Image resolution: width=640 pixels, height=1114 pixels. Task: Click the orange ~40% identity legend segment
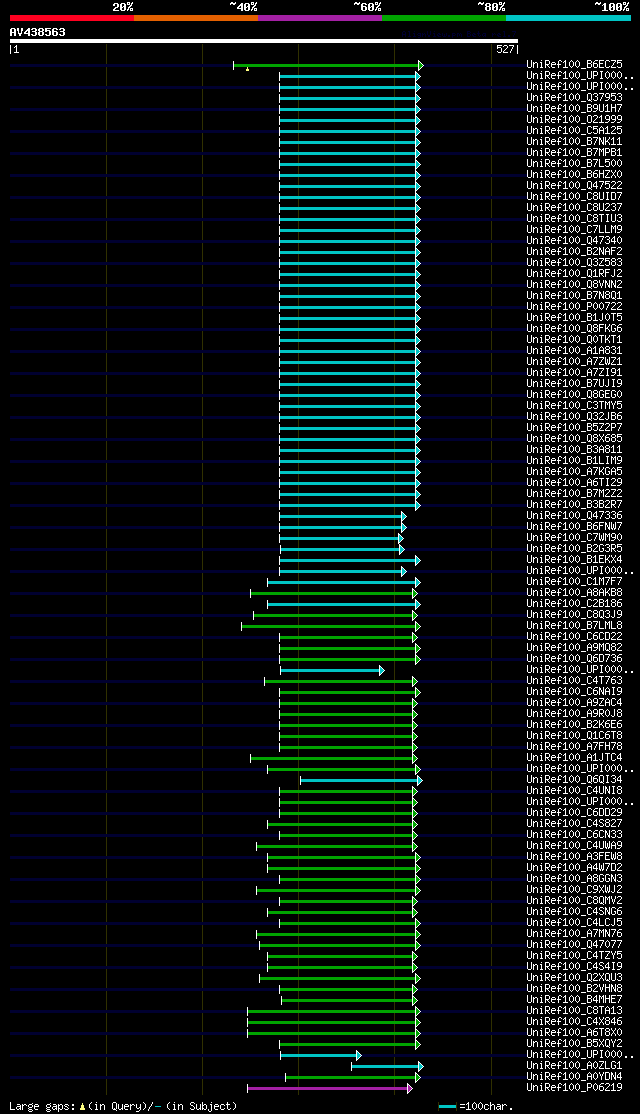click(x=196, y=17)
